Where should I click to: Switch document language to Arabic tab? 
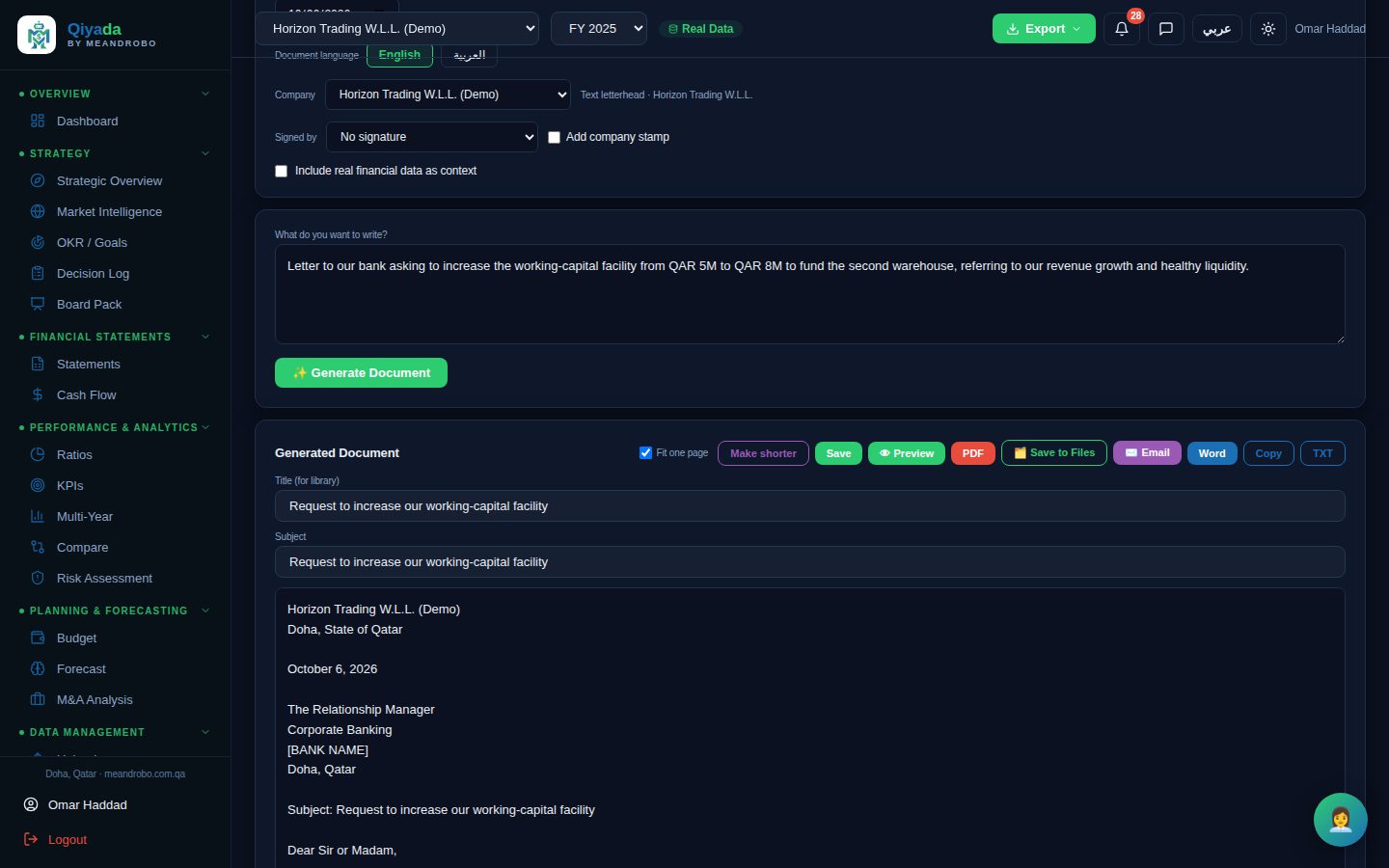469,55
